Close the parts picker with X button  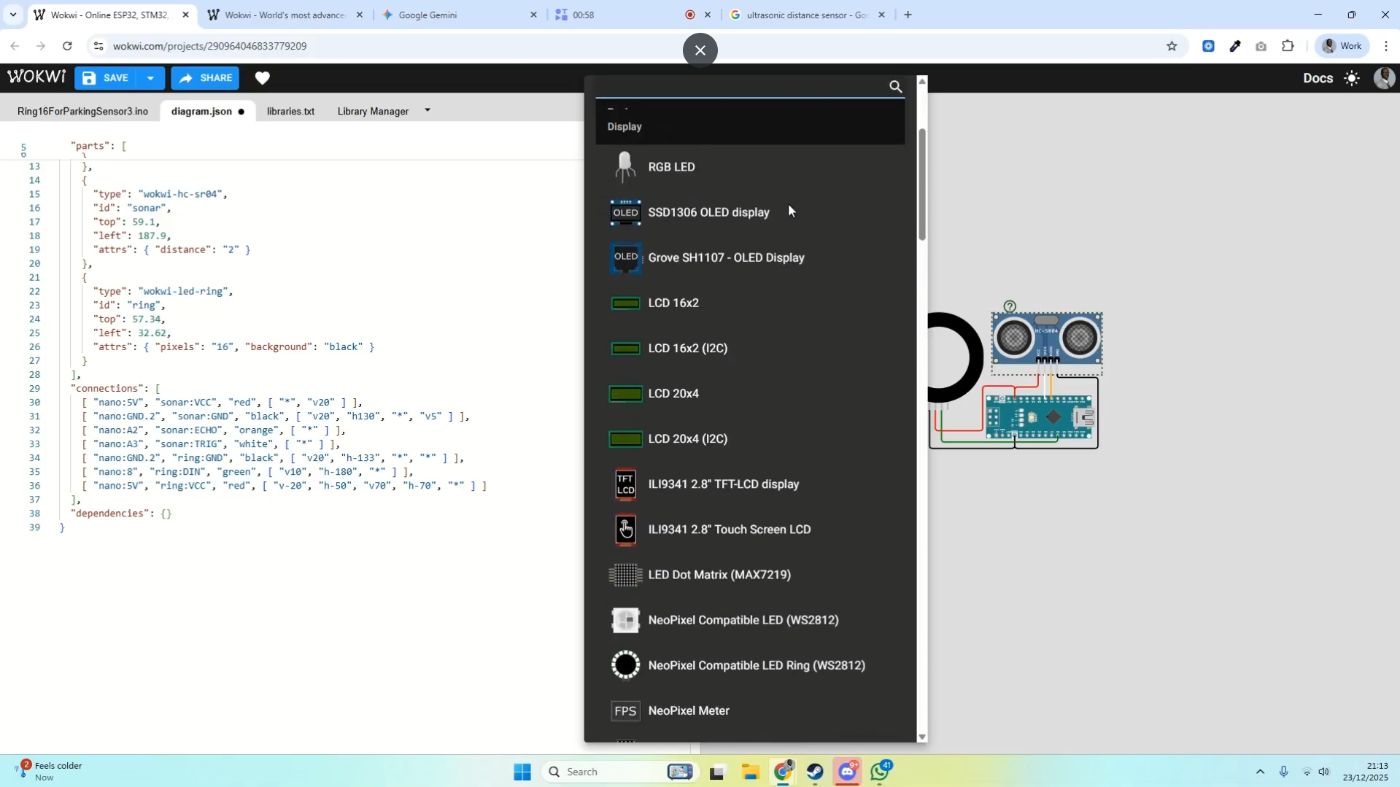coord(700,50)
